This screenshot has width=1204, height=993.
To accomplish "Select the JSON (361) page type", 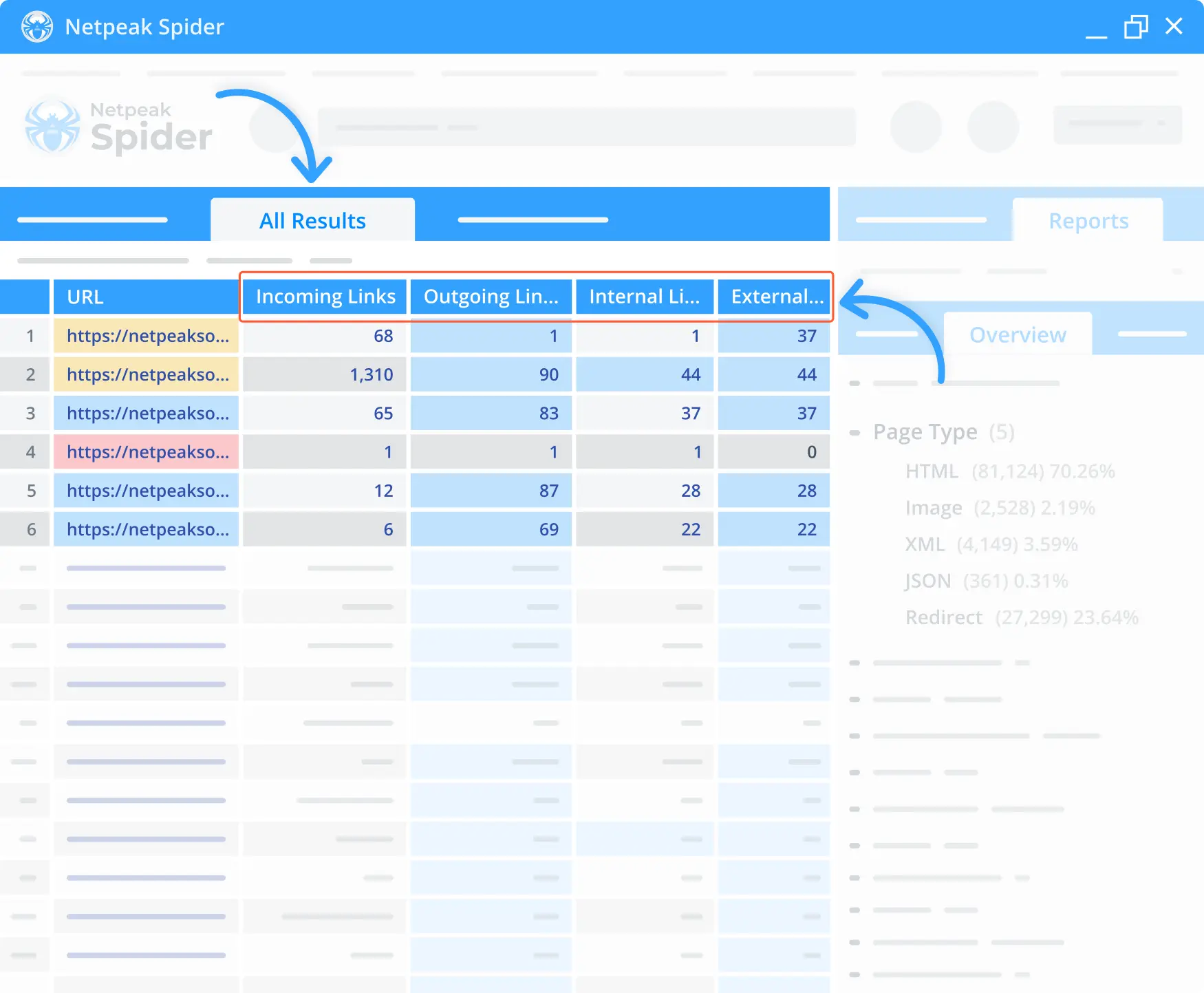I will click(987, 581).
